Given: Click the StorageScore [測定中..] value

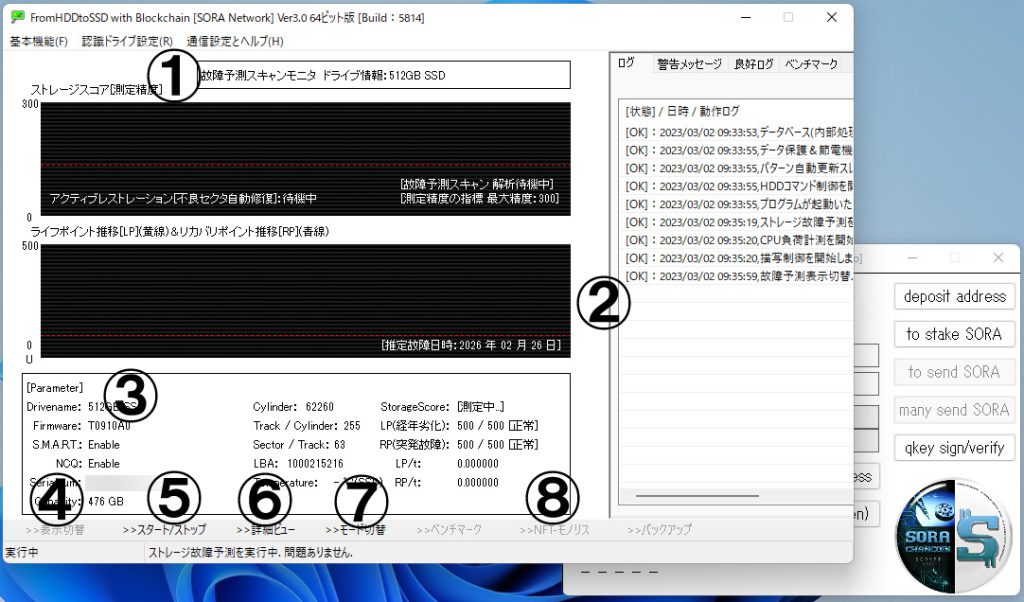Looking at the screenshot, I should pyautogui.click(x=481, y=407).
